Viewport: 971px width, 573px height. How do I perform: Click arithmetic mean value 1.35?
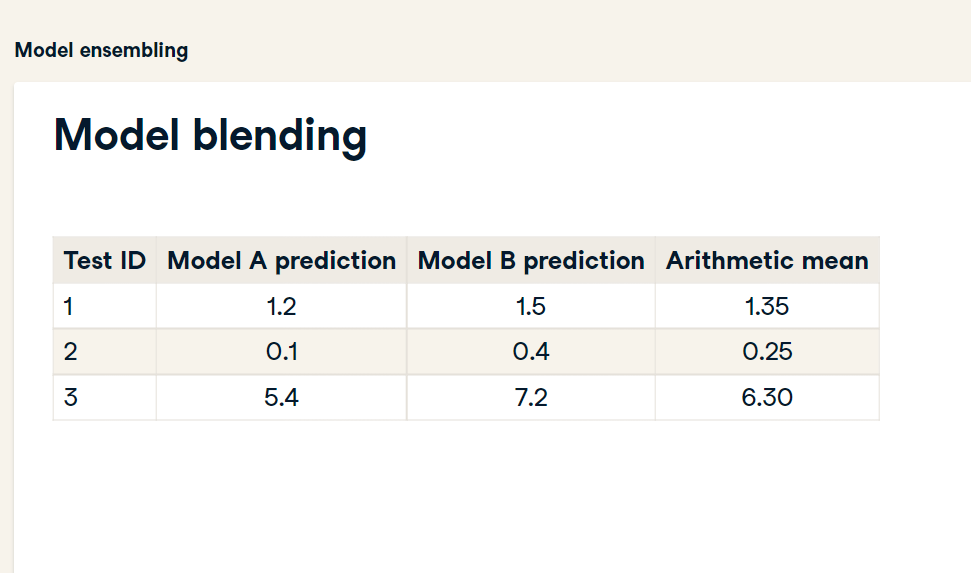point(767,306)
